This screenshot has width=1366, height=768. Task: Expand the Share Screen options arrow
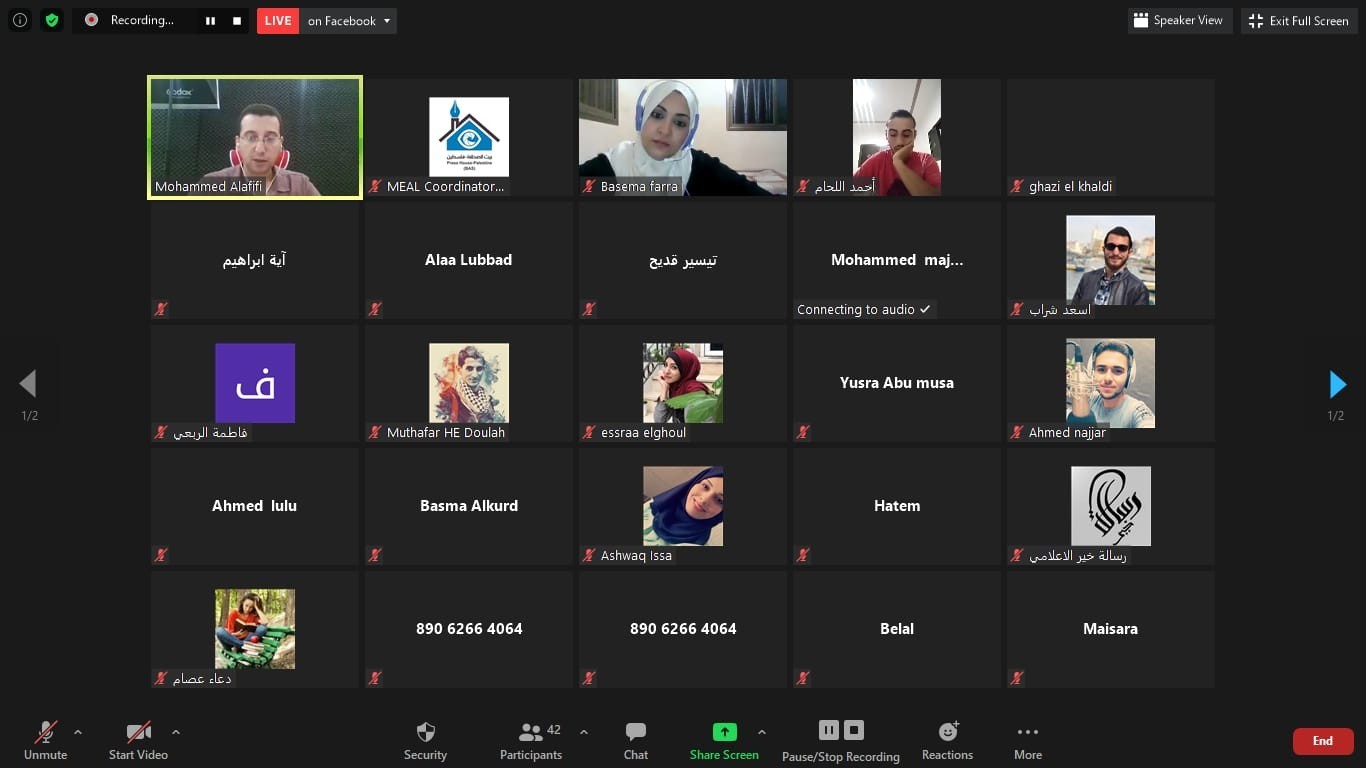pyautogui.click(x=762, y=732)
